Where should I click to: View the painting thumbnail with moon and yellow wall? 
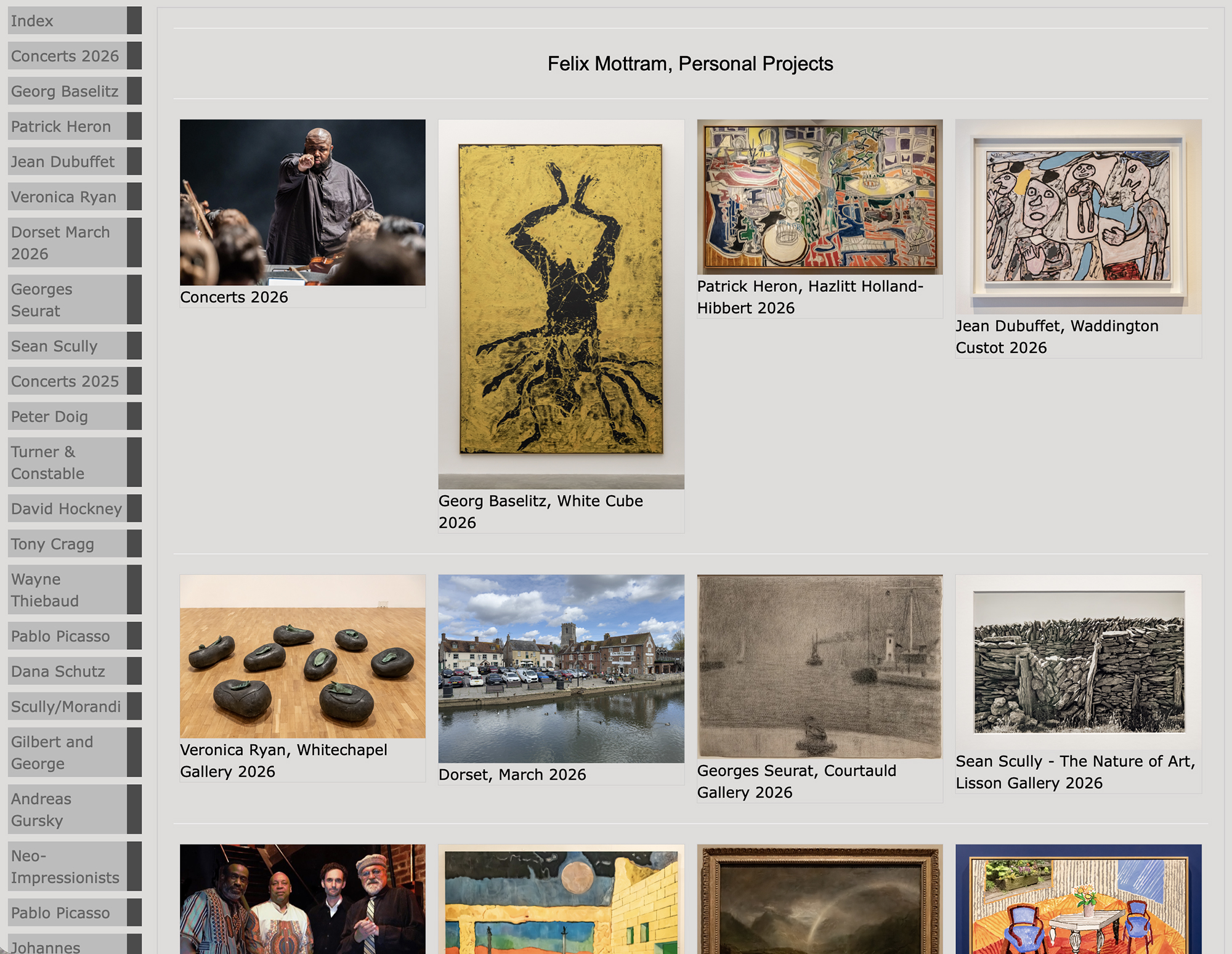561,899
